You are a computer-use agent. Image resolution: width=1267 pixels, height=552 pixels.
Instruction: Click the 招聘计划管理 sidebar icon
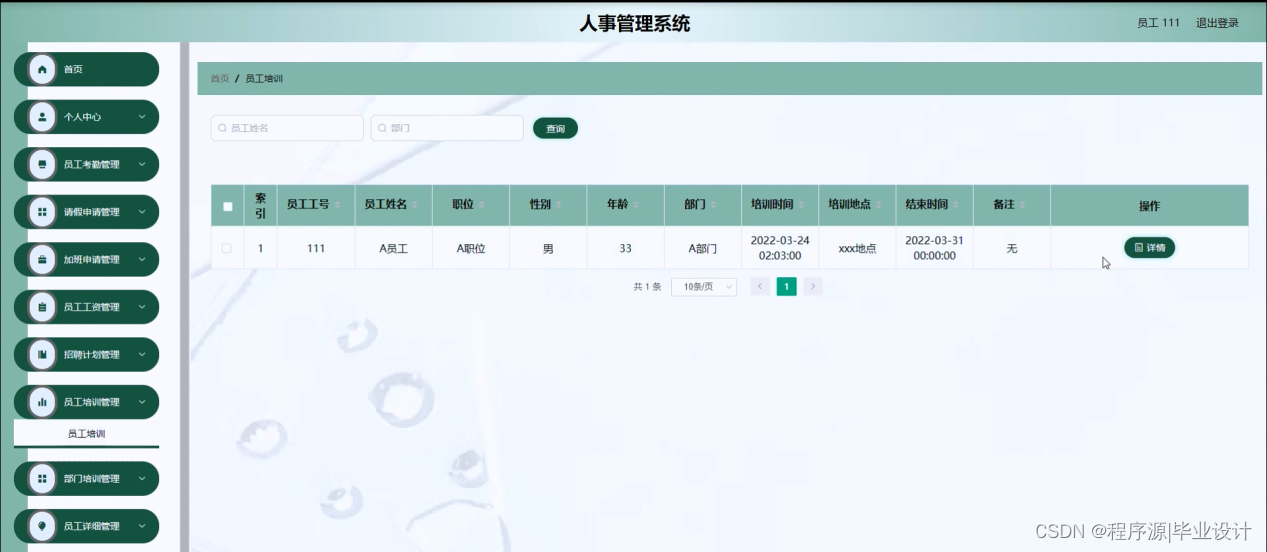pos(42,354)
